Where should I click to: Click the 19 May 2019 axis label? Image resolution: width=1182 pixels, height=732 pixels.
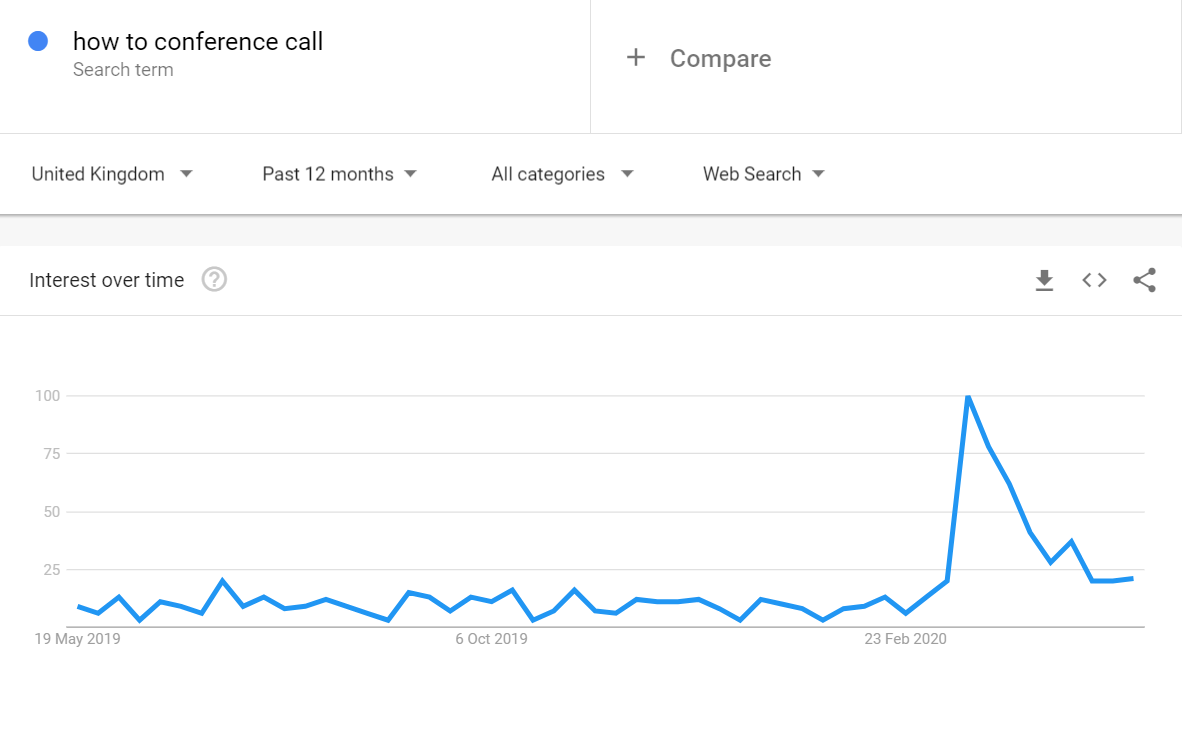click(x=77, y=639)
